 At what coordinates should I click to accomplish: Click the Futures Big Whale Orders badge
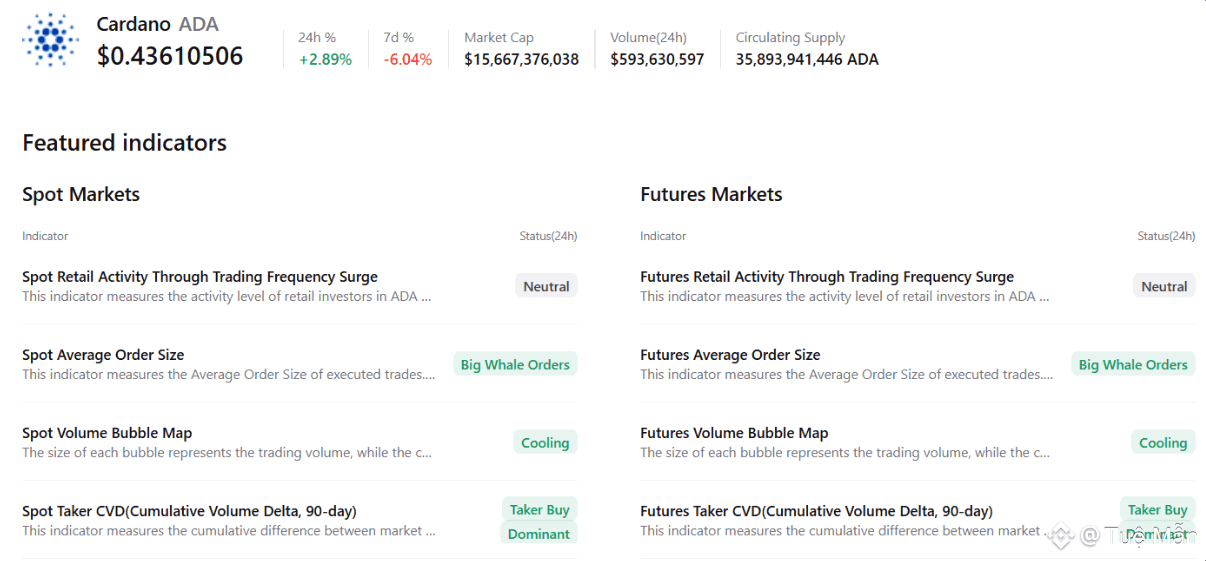click(x=1133, y=365)
